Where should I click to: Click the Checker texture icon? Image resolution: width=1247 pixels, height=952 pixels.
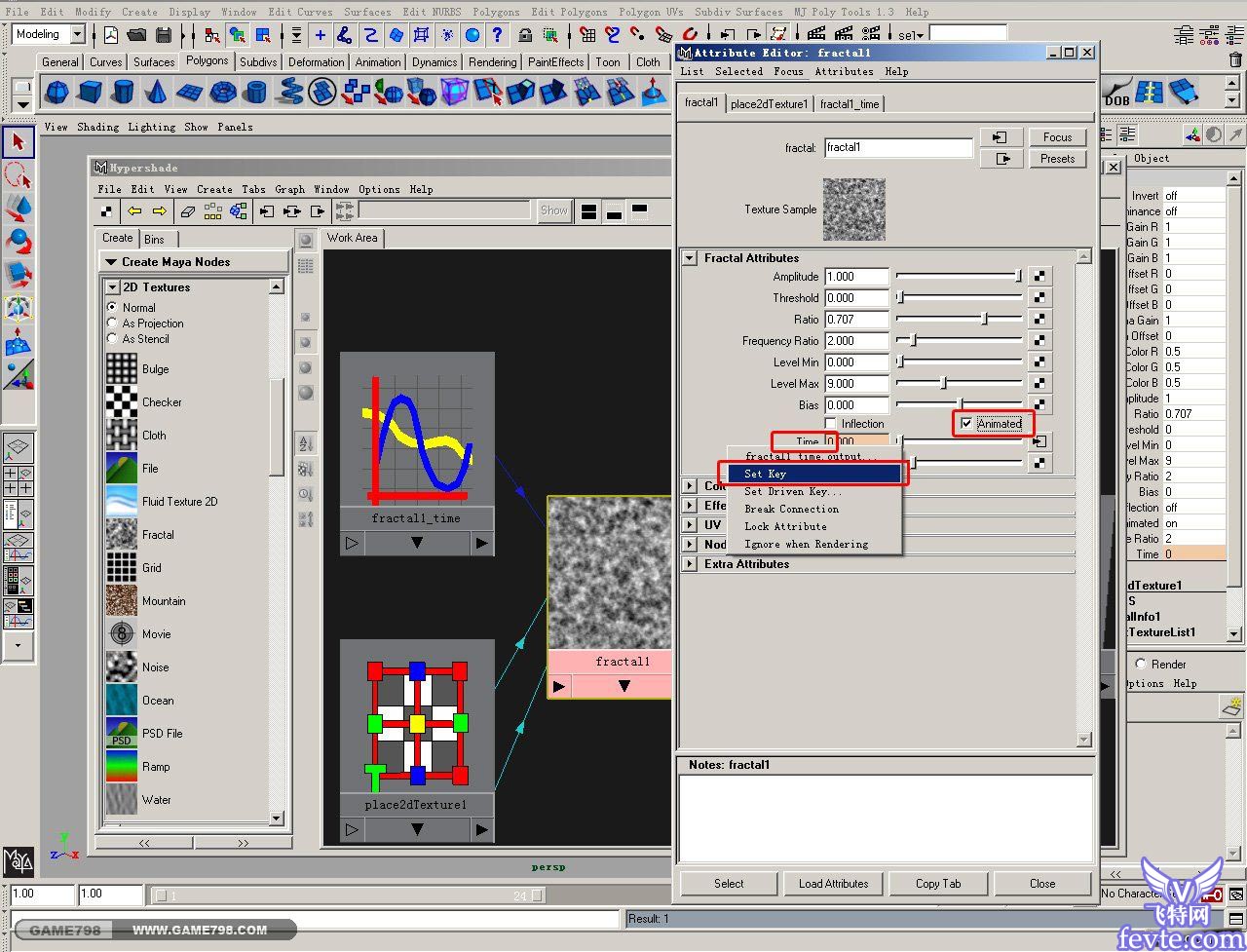122,401
